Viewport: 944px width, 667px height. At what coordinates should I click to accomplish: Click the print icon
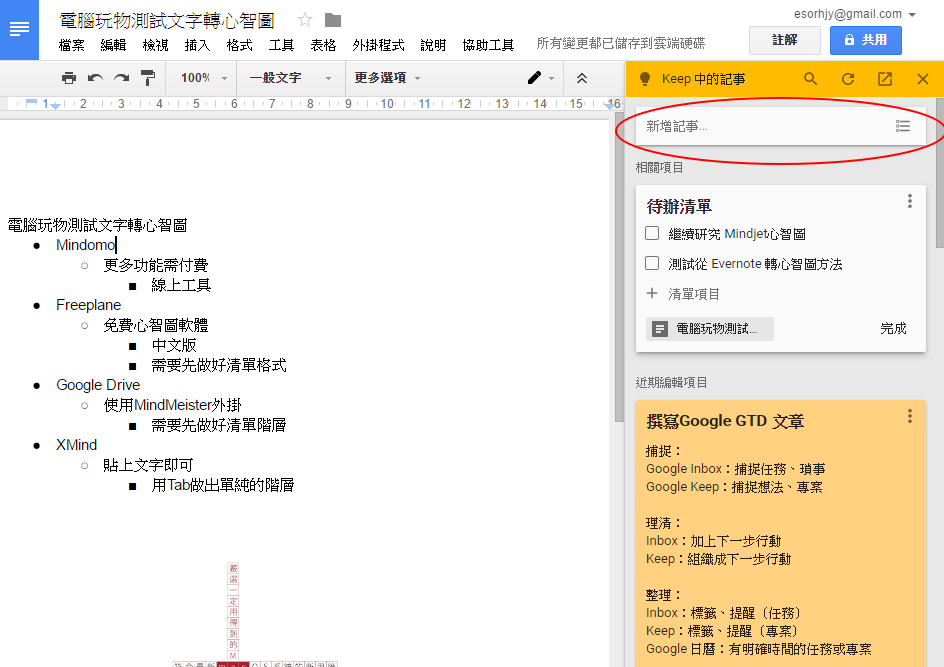point(69,78)
